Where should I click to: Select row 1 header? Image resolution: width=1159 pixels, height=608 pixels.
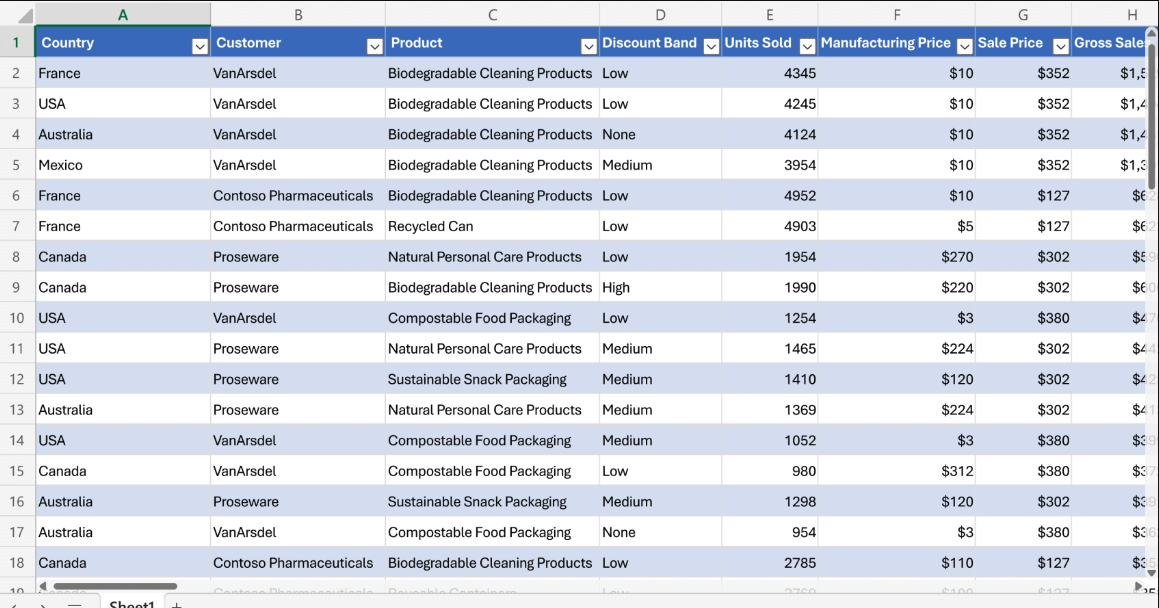coord(16,42)
